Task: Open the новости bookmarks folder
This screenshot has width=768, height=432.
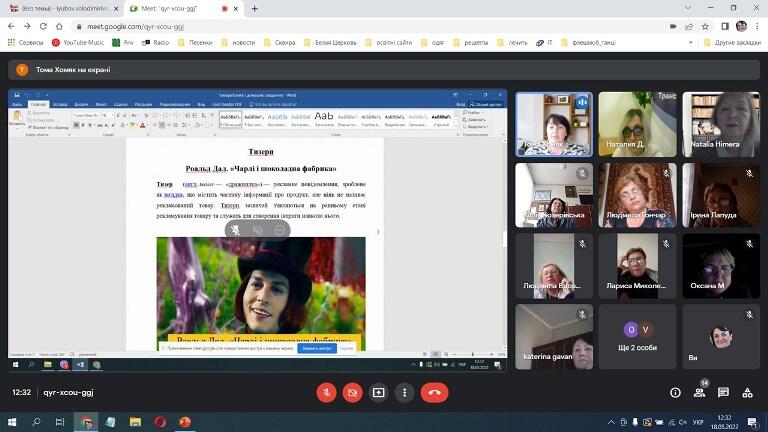Action: [238, 43]
